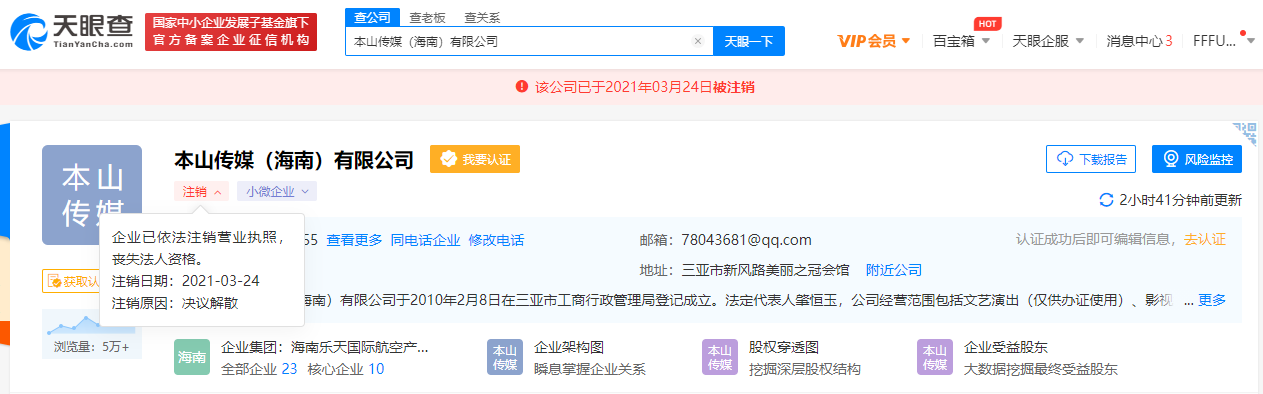Click the 企业受益股东 icon

(935, 357)
